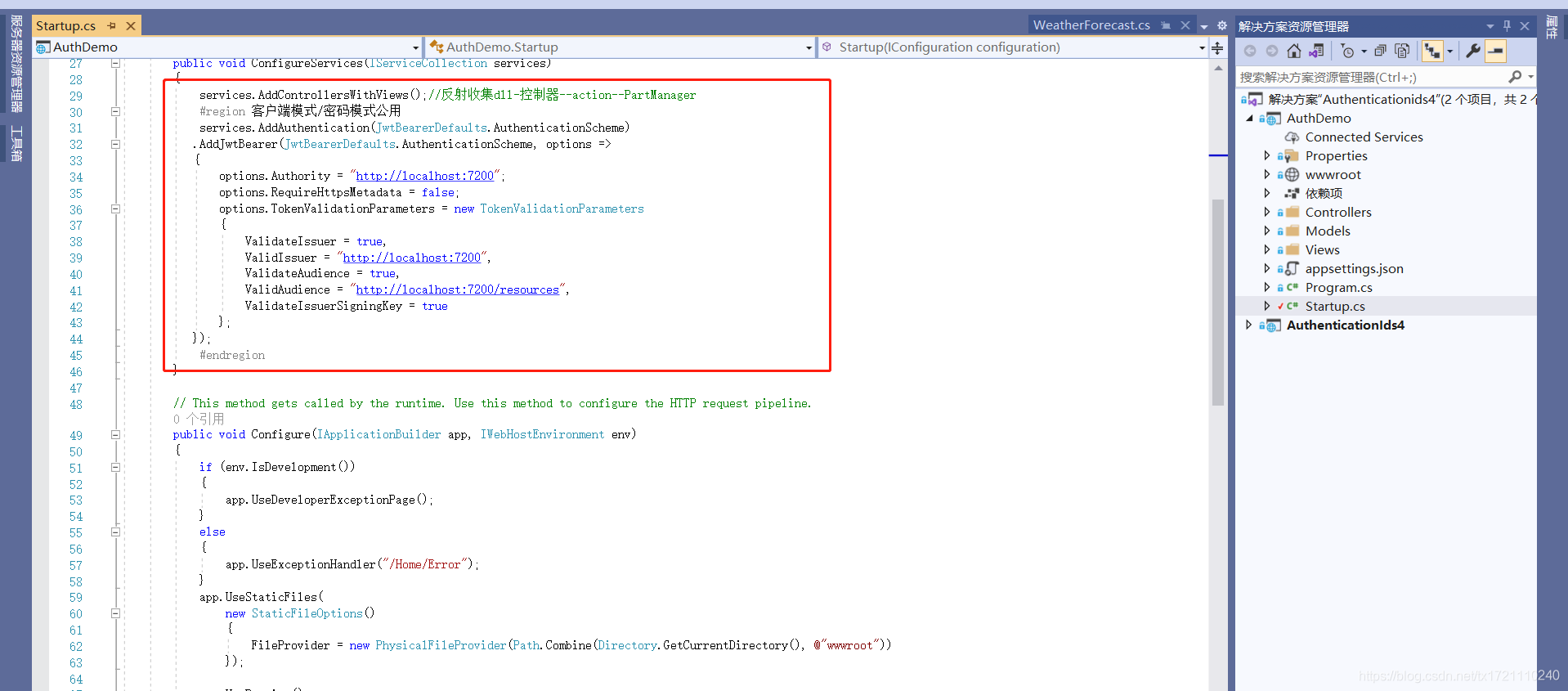The image size is (1568, 691).
Task: Click Keep Open icon on WeatherForecast.cs tab
Action: (1166, 25)
